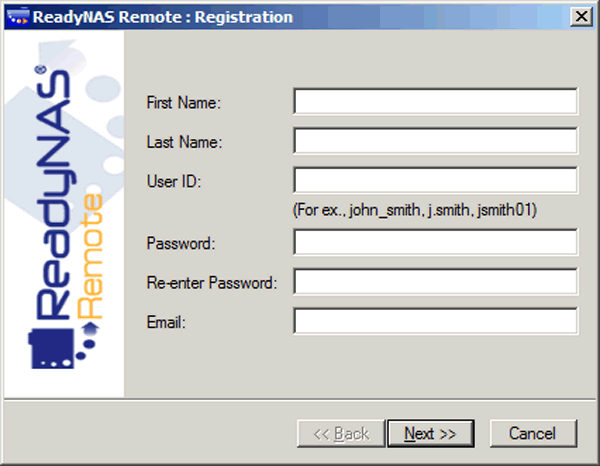600x466 pixels.
Task: Close the Registration dialog window
Action: coord(581,16)
